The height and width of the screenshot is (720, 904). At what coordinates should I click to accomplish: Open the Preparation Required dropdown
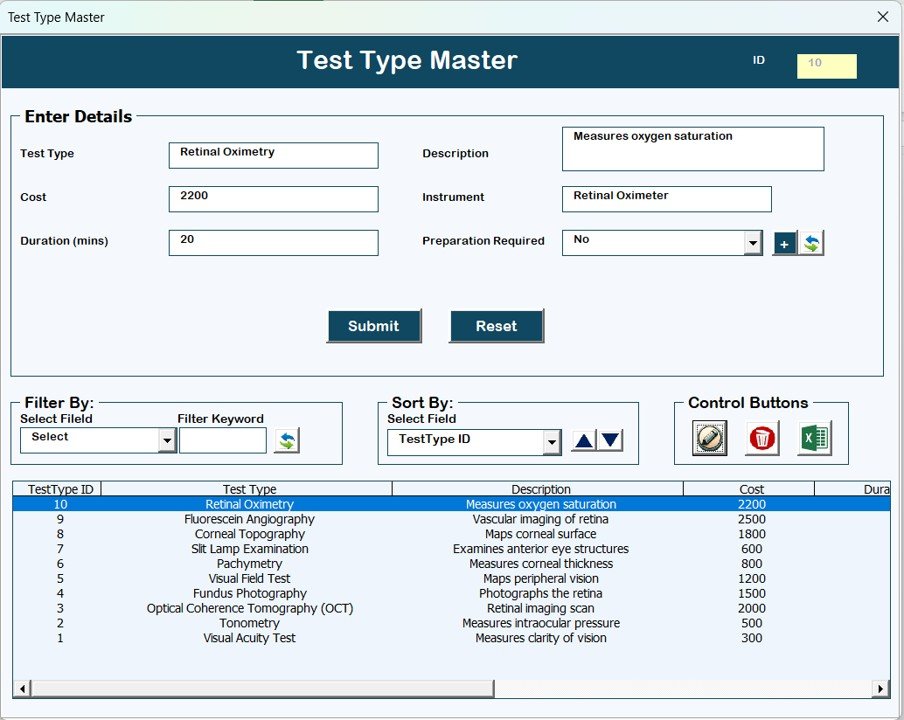pyautogui.click(x=752, y=243)
